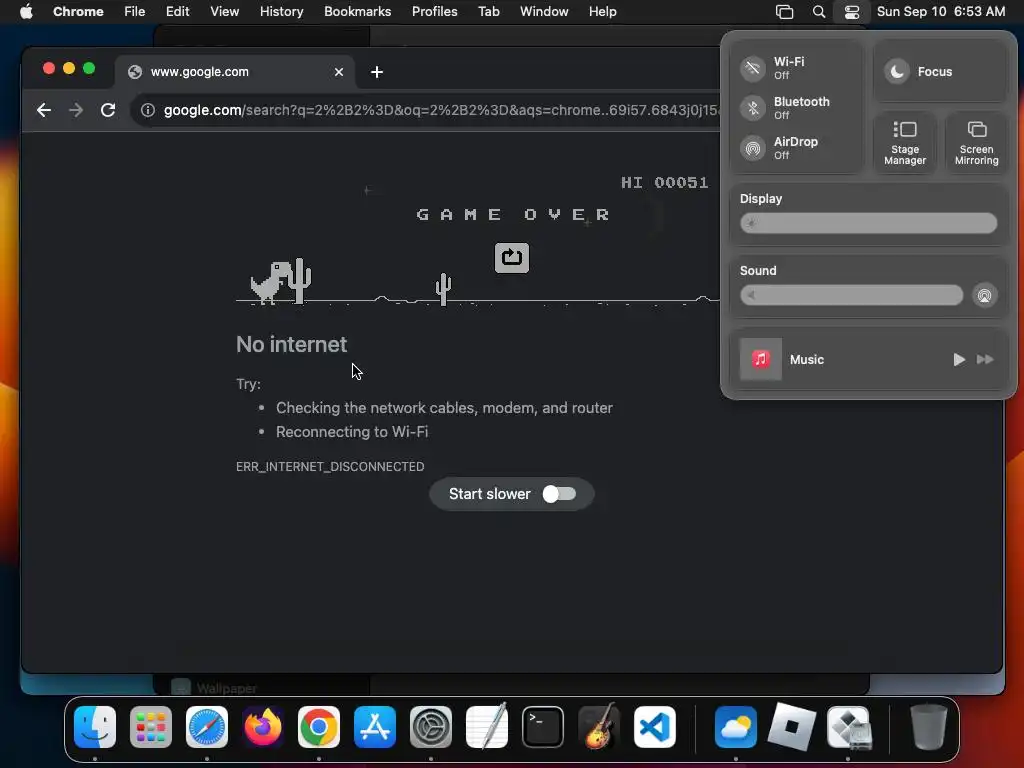Launch Visual Studio Code from the Dock

pos(655,727)
